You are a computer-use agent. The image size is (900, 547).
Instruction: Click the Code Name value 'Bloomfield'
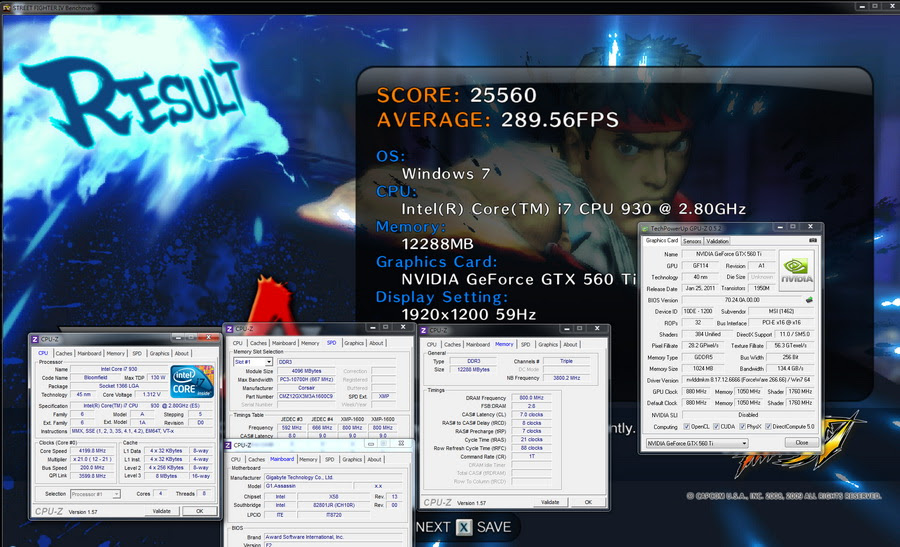coord(95,378)
